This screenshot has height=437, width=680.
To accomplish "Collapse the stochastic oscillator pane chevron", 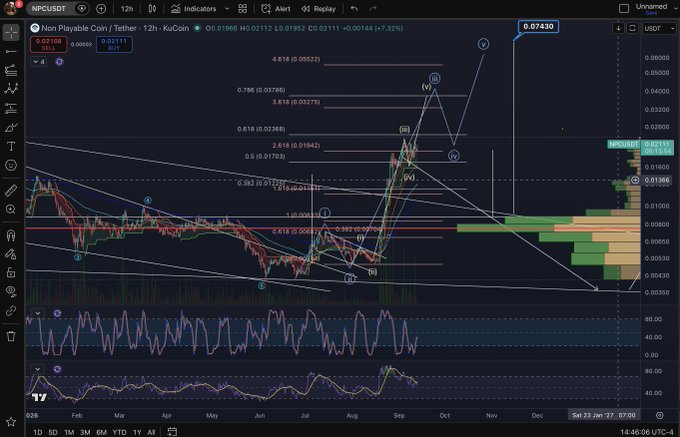I will pyautogui.click(x=38, y=313).
